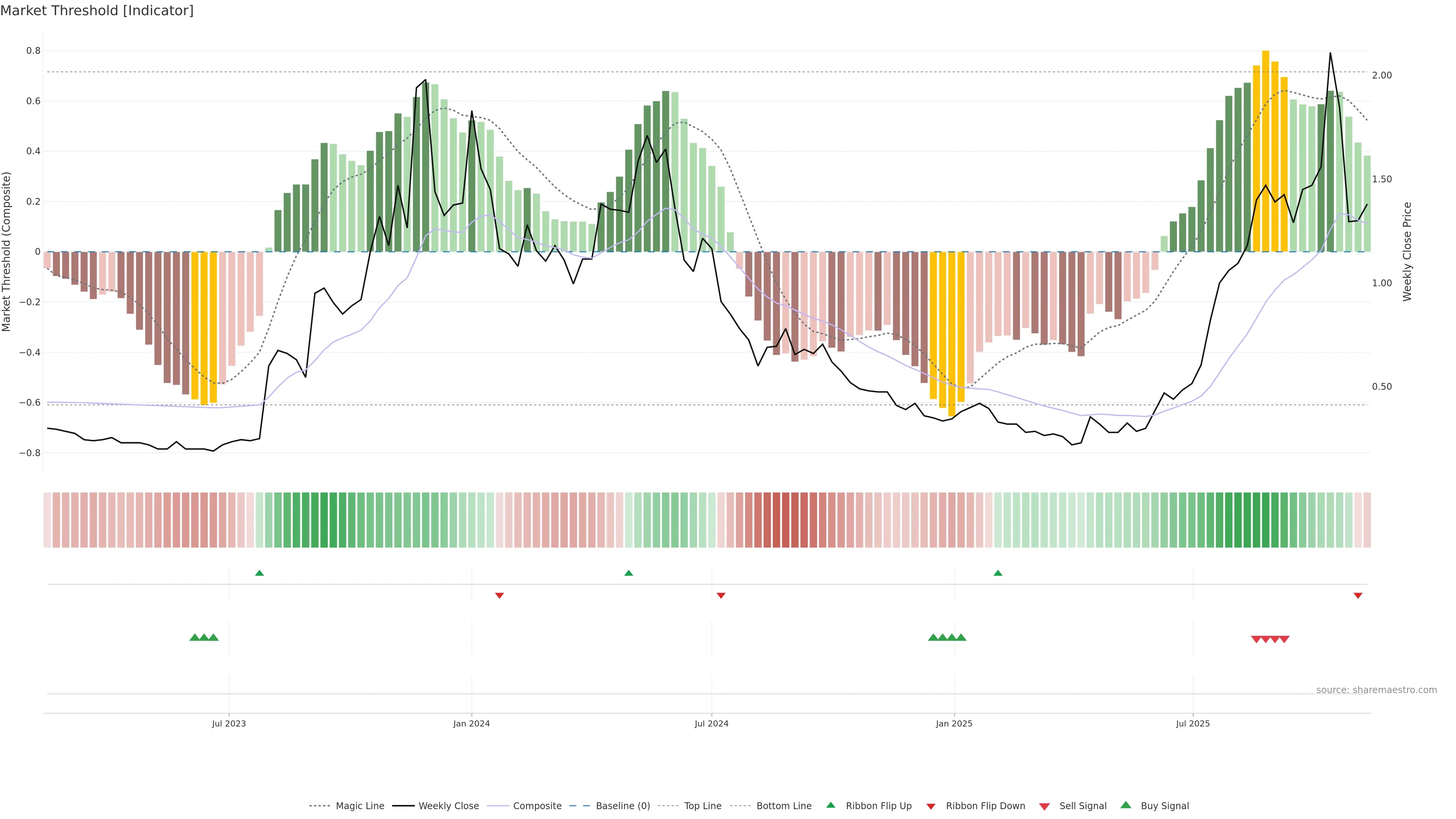Screen dimensions: 1456x819
Task: Click the rightmost red Ribbon Flip Down marker
Action: pyautogui.click(x=1358, y=595)
